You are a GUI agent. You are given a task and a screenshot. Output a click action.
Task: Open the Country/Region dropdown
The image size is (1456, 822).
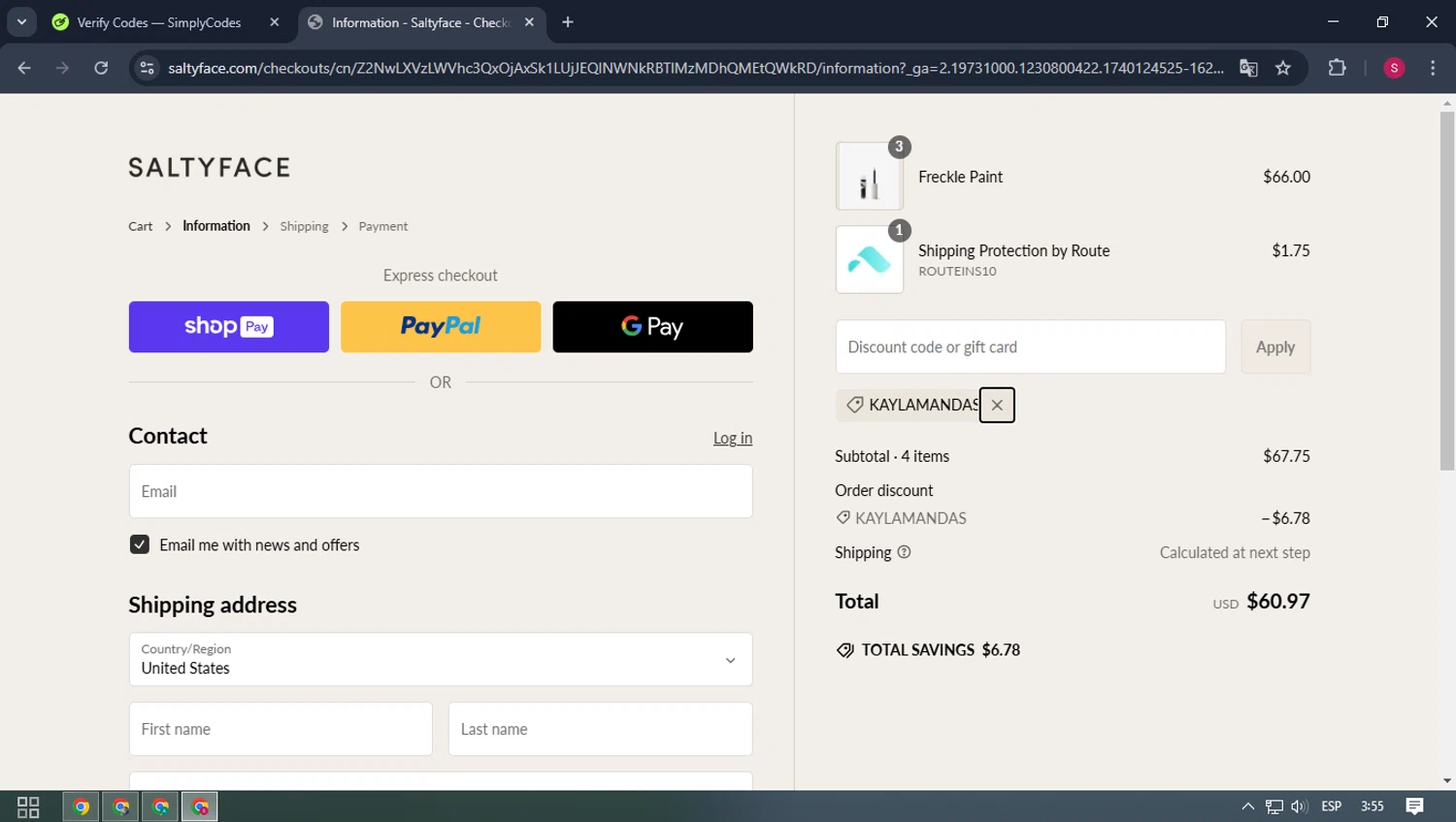tap(441, 659)
